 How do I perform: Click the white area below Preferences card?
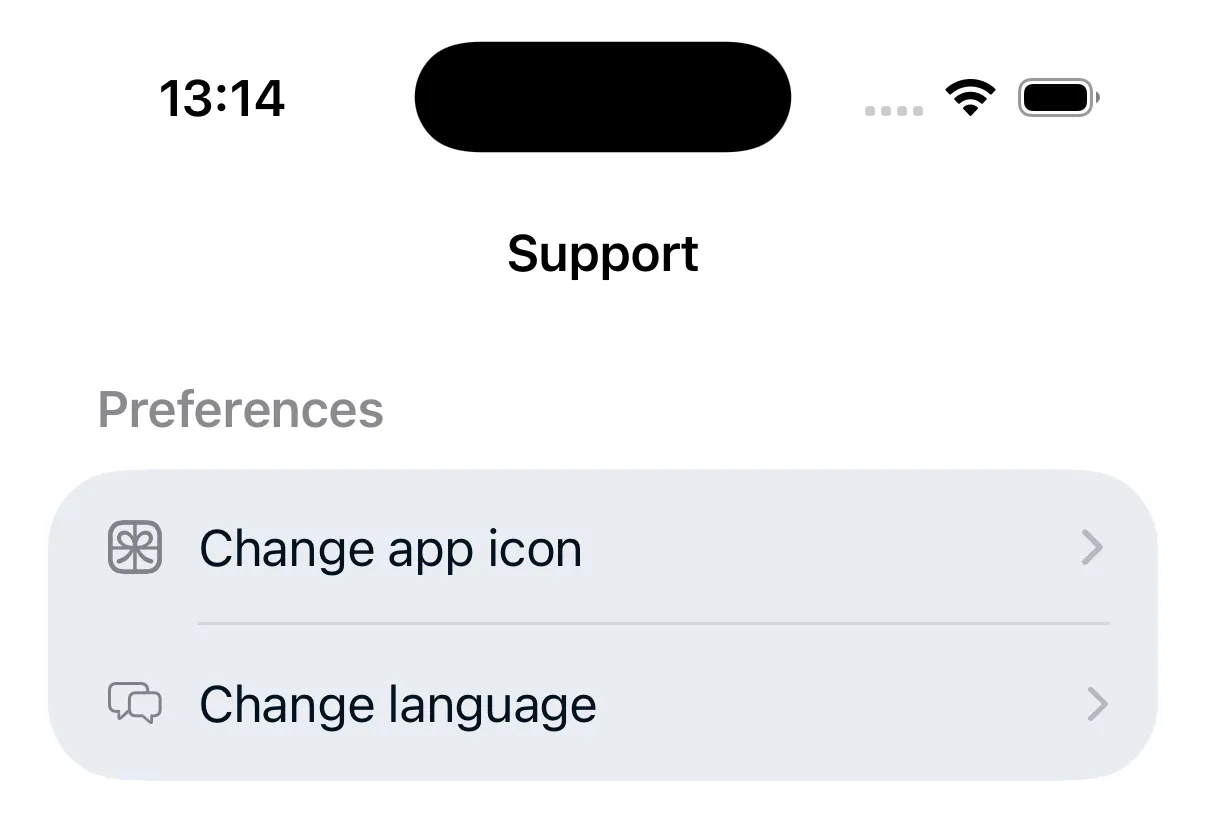(603, 808)
